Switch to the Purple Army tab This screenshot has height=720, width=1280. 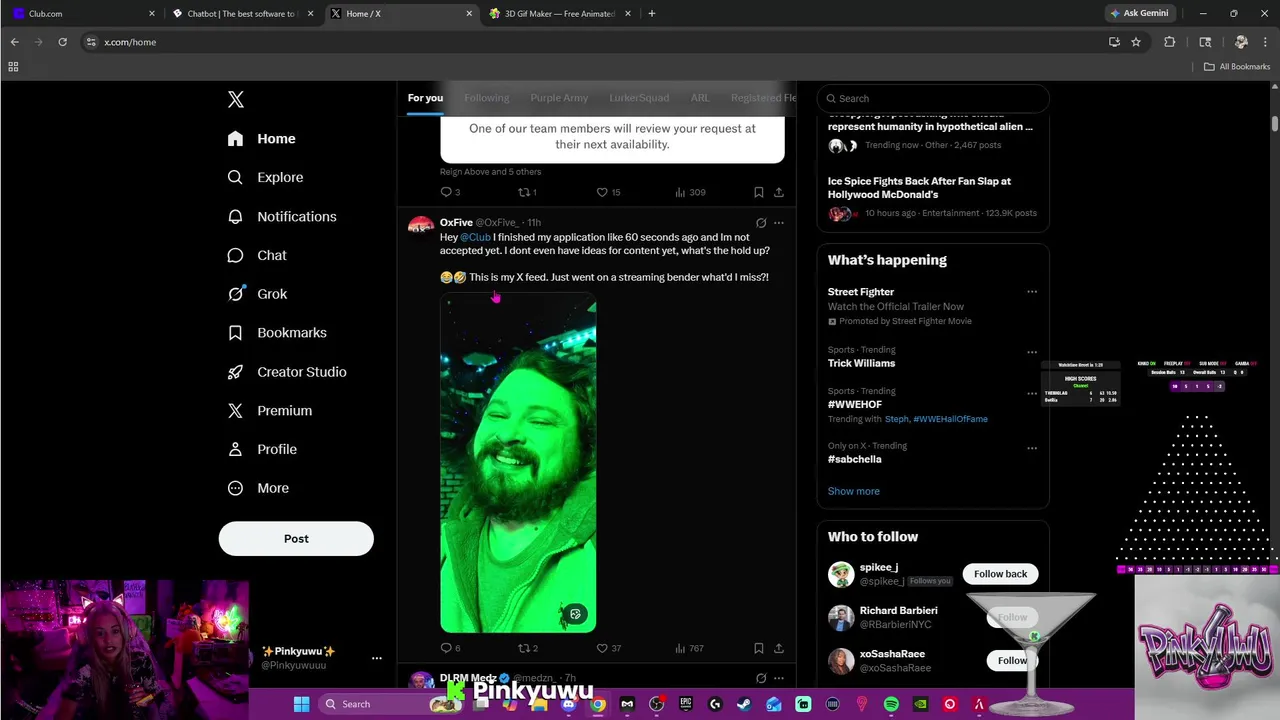point(559,98)
